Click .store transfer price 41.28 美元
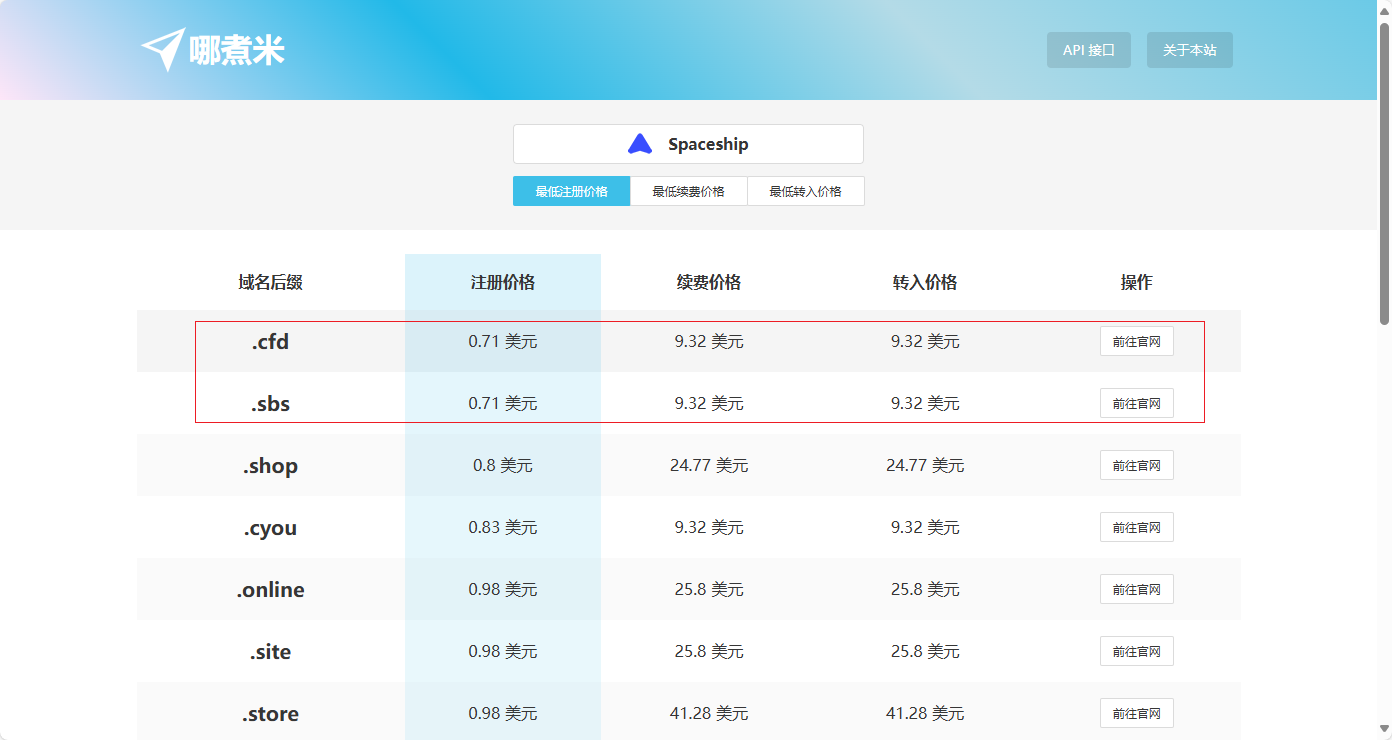 (925, 713)
